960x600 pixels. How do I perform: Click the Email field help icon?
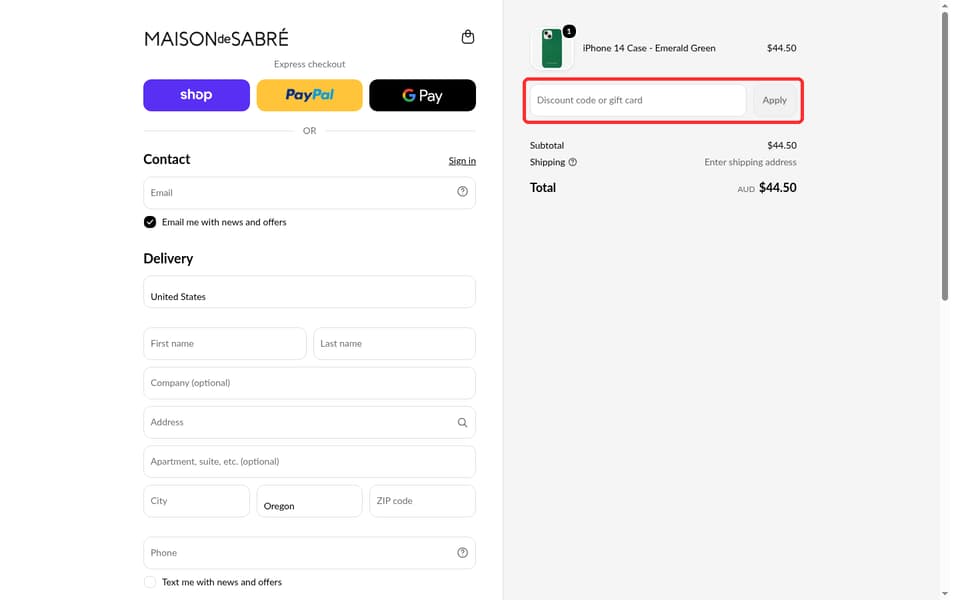pyautogui.click(x=462, y=192)
